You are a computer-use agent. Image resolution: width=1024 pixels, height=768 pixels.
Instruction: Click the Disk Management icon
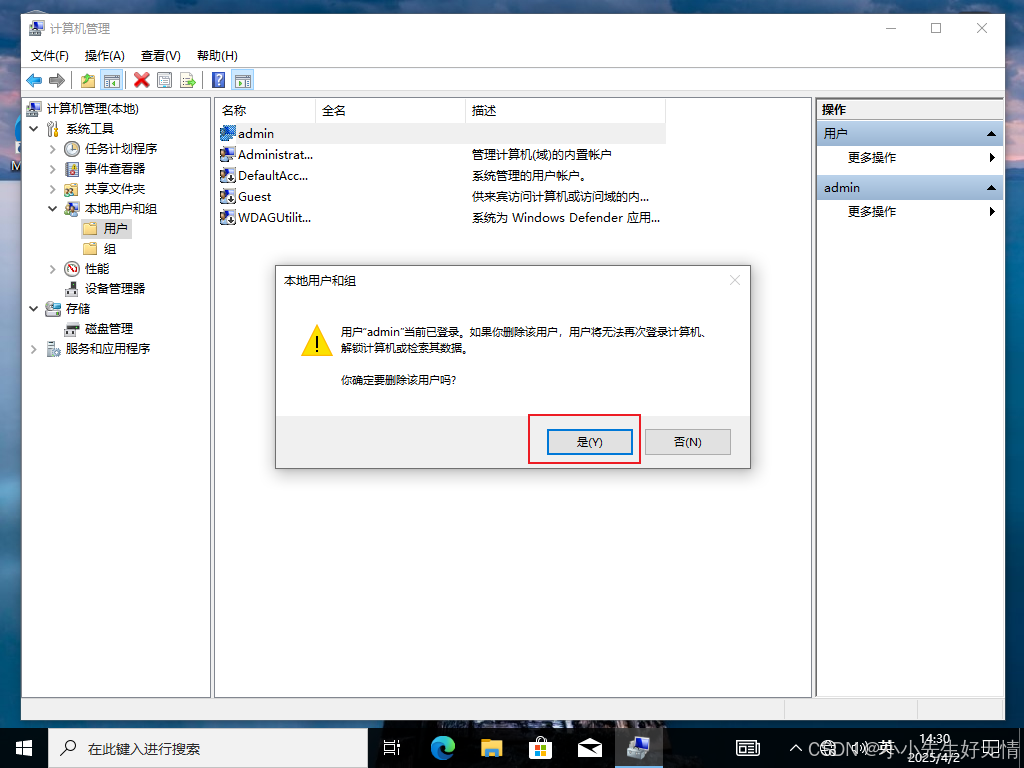click(x=72, y=328)
